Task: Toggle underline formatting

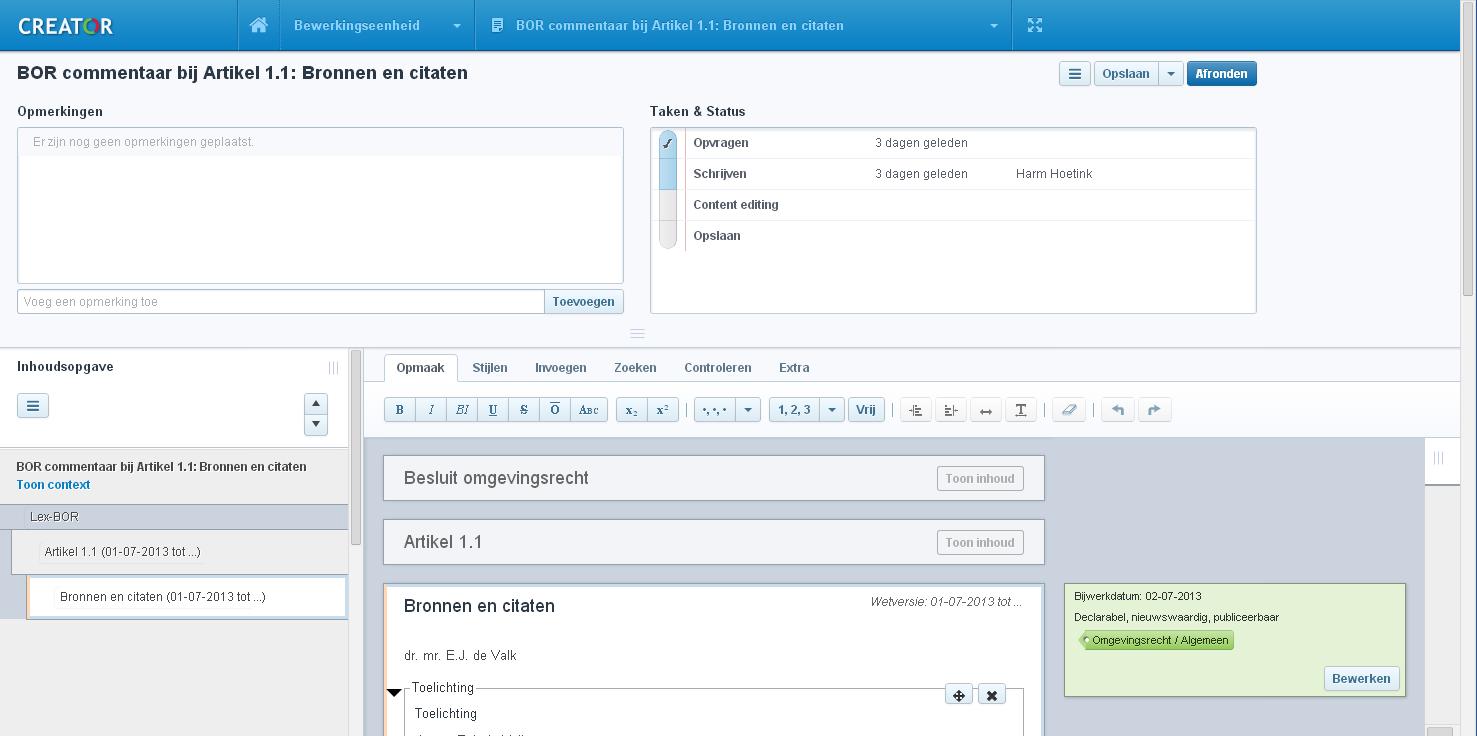Action: 492,410
